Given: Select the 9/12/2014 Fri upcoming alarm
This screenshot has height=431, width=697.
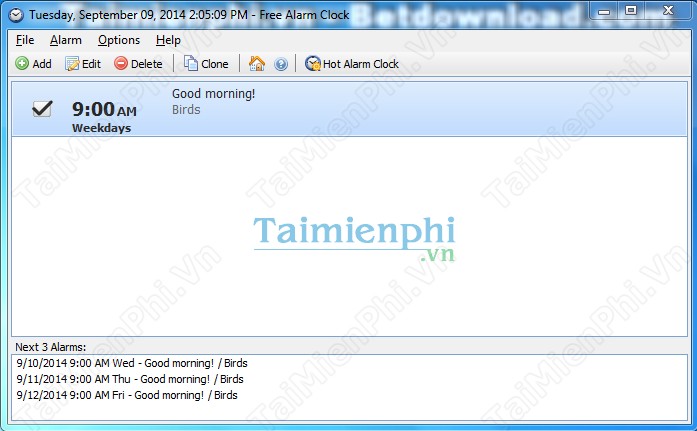Looking at the screenshot, I should (127, 395).
